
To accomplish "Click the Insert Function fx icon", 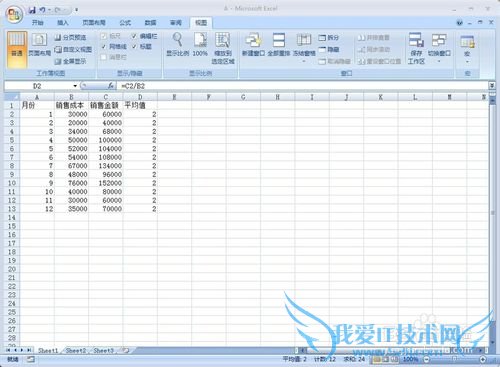I will point(111,86).
